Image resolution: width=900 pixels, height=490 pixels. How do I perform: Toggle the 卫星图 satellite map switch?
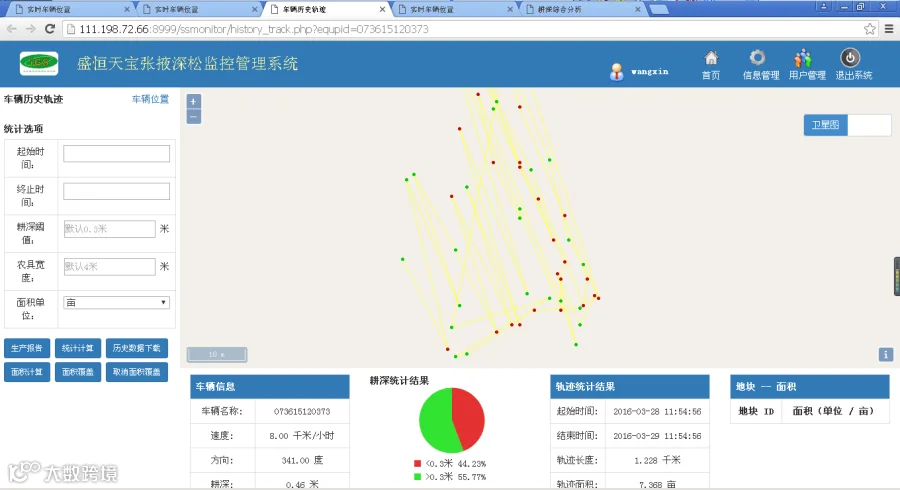point(847,125)
